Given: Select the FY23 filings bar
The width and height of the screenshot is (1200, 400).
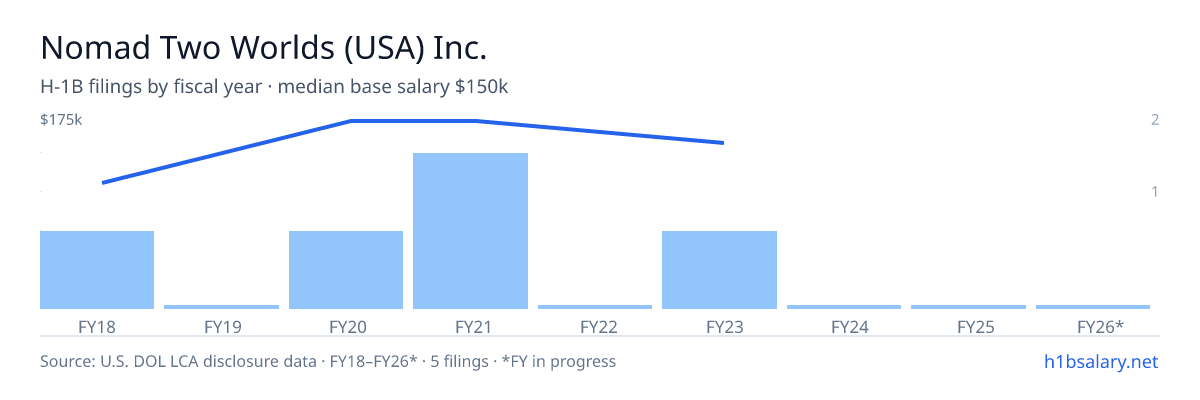Looking at the screenshot, I should point(719,270).
